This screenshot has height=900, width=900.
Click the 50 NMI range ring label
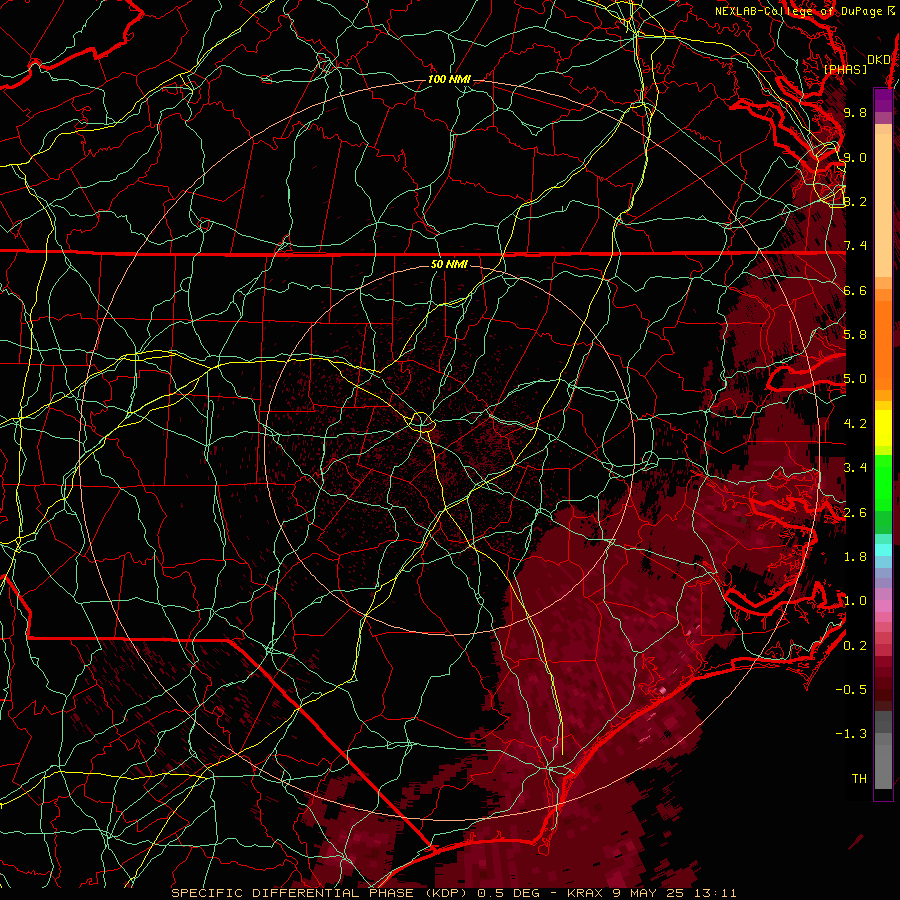pyautogui.click(x=449, y=264)
